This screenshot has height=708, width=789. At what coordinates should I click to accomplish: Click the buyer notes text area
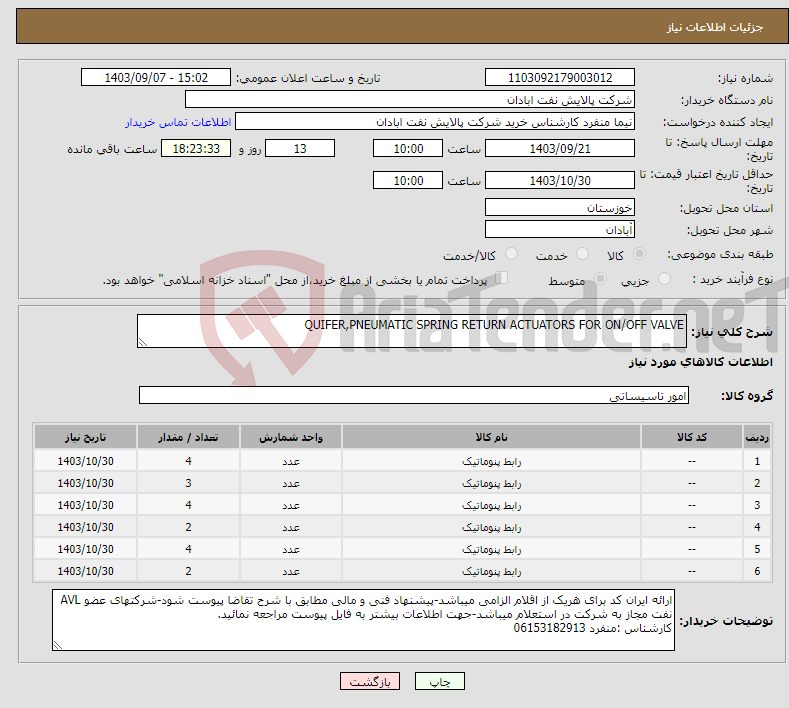363,620
